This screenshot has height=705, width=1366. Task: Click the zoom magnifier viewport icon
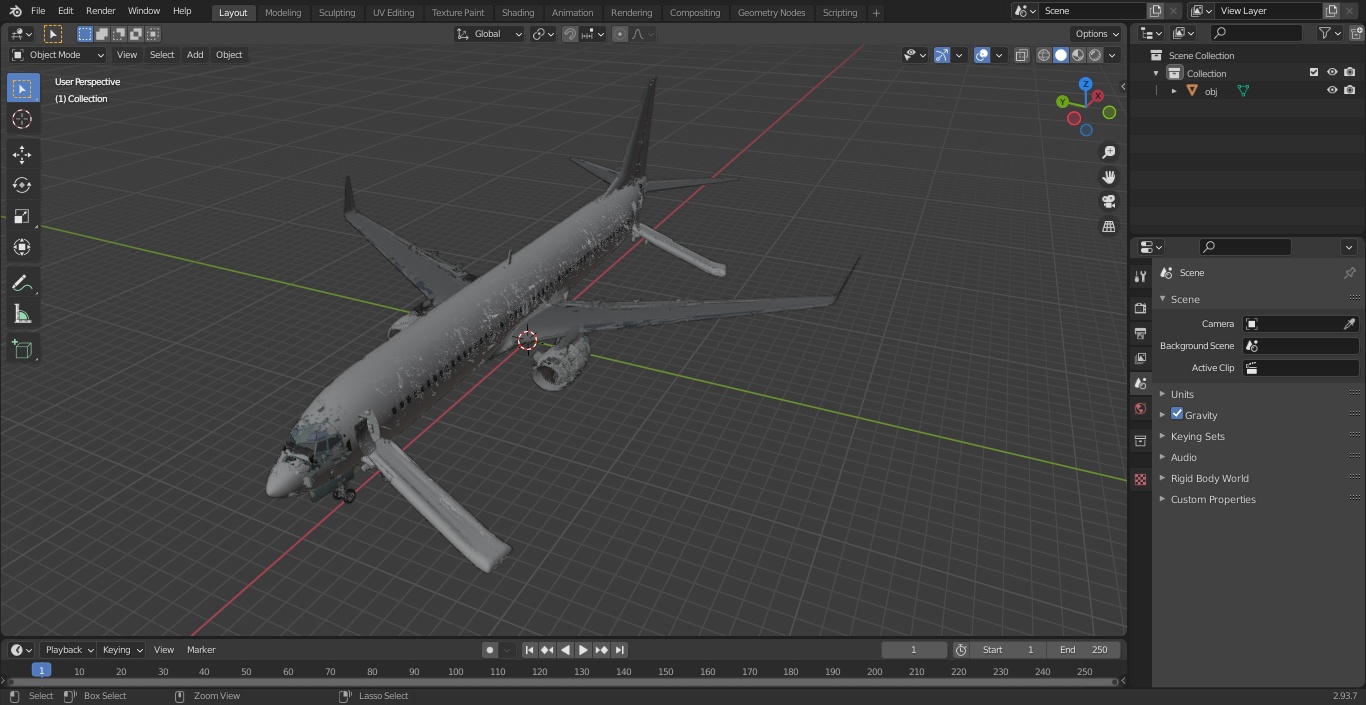pyautogui.click(x=1108, y=152)
